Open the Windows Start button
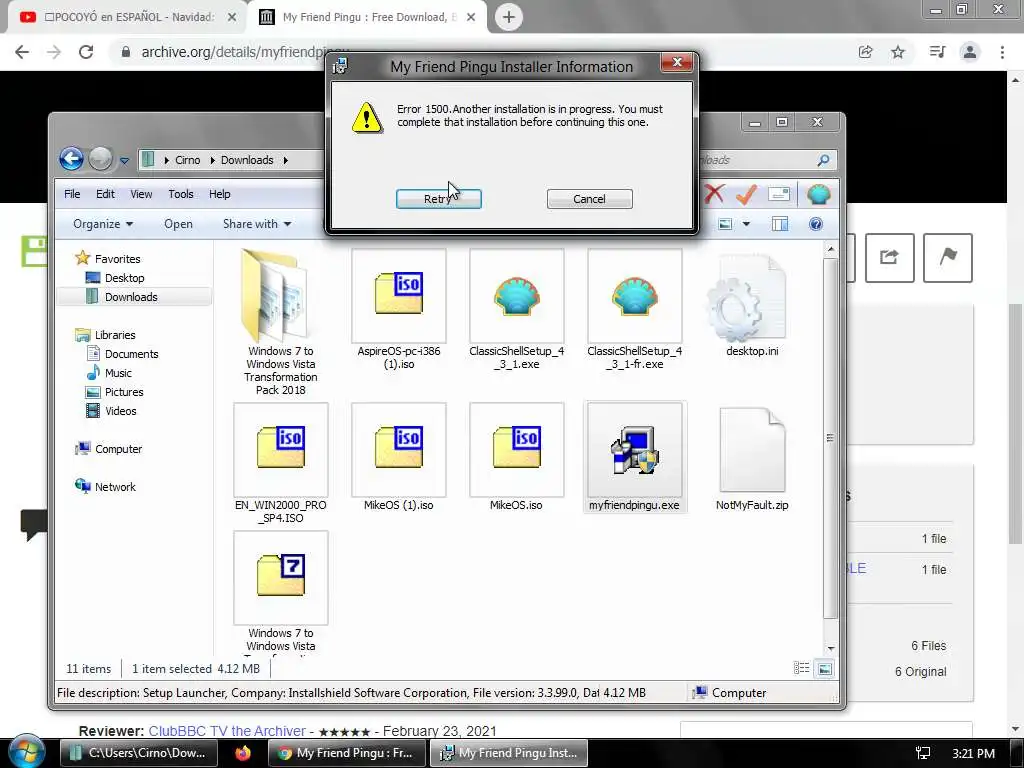This screenshot has height=768, width=1024. (x=26, y=751)
